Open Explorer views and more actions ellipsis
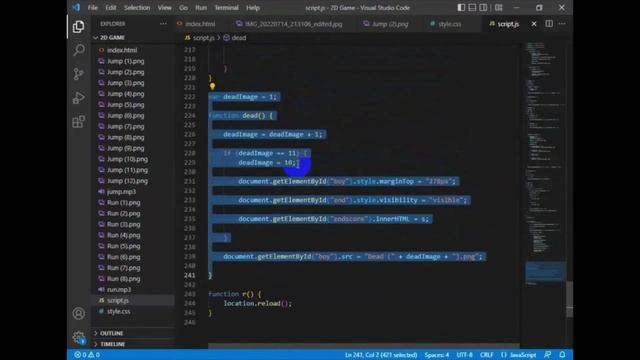 coord(163,24)
